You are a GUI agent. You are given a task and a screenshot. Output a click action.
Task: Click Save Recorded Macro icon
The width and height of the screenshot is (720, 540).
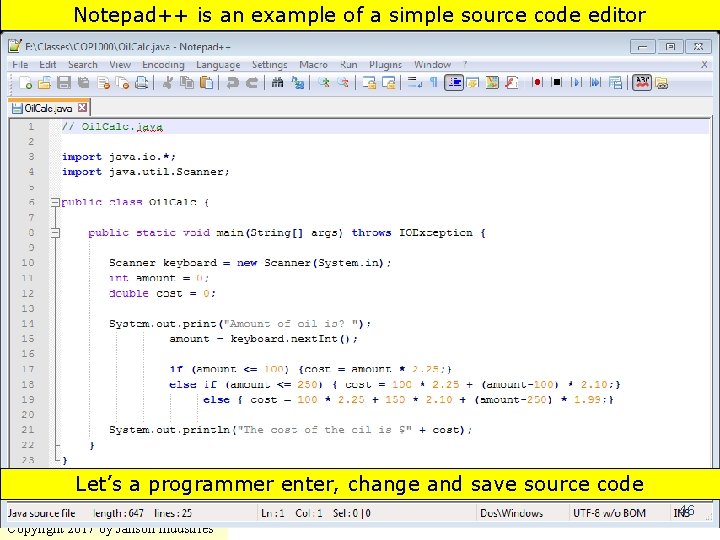point(615,83)
